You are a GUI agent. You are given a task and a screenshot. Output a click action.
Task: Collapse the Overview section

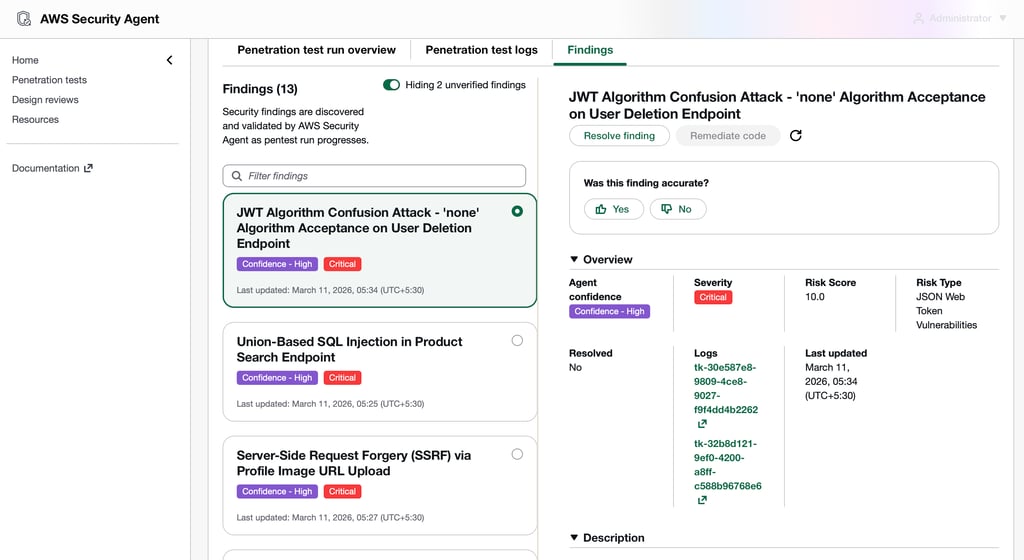pos(575,260)
